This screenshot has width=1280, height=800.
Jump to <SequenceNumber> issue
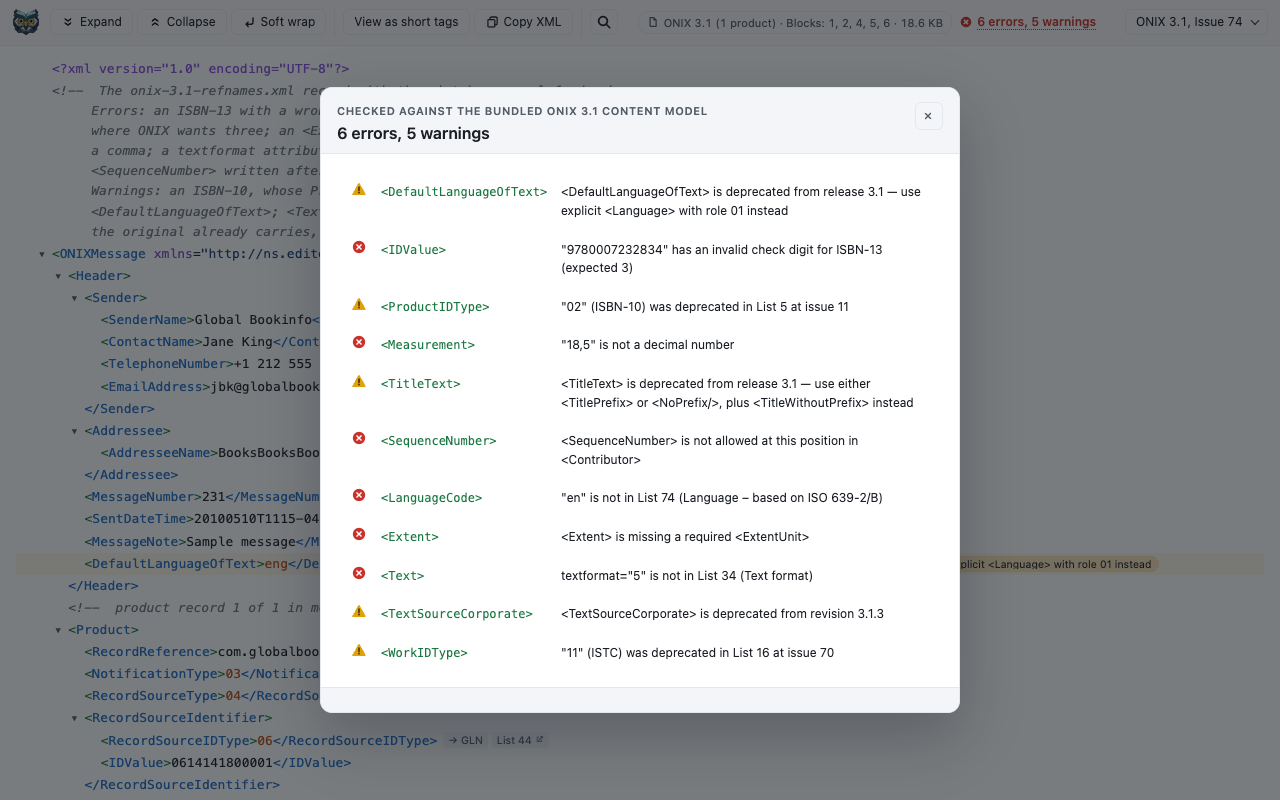[439, 441]
